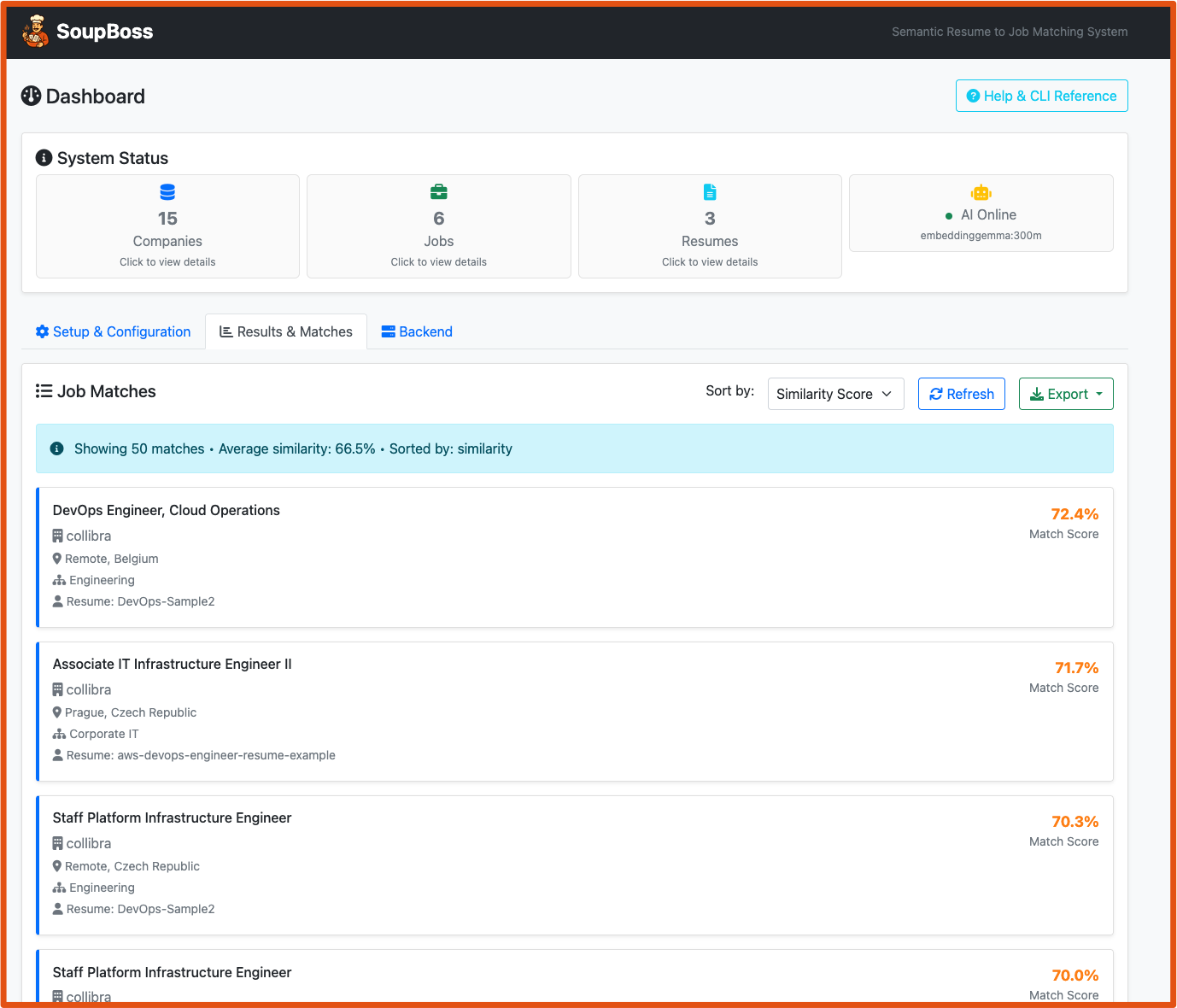The height and width of the screenshot is (1008, 1177).
Task: Open the 15 Companies status card
Action: (167, 226)
